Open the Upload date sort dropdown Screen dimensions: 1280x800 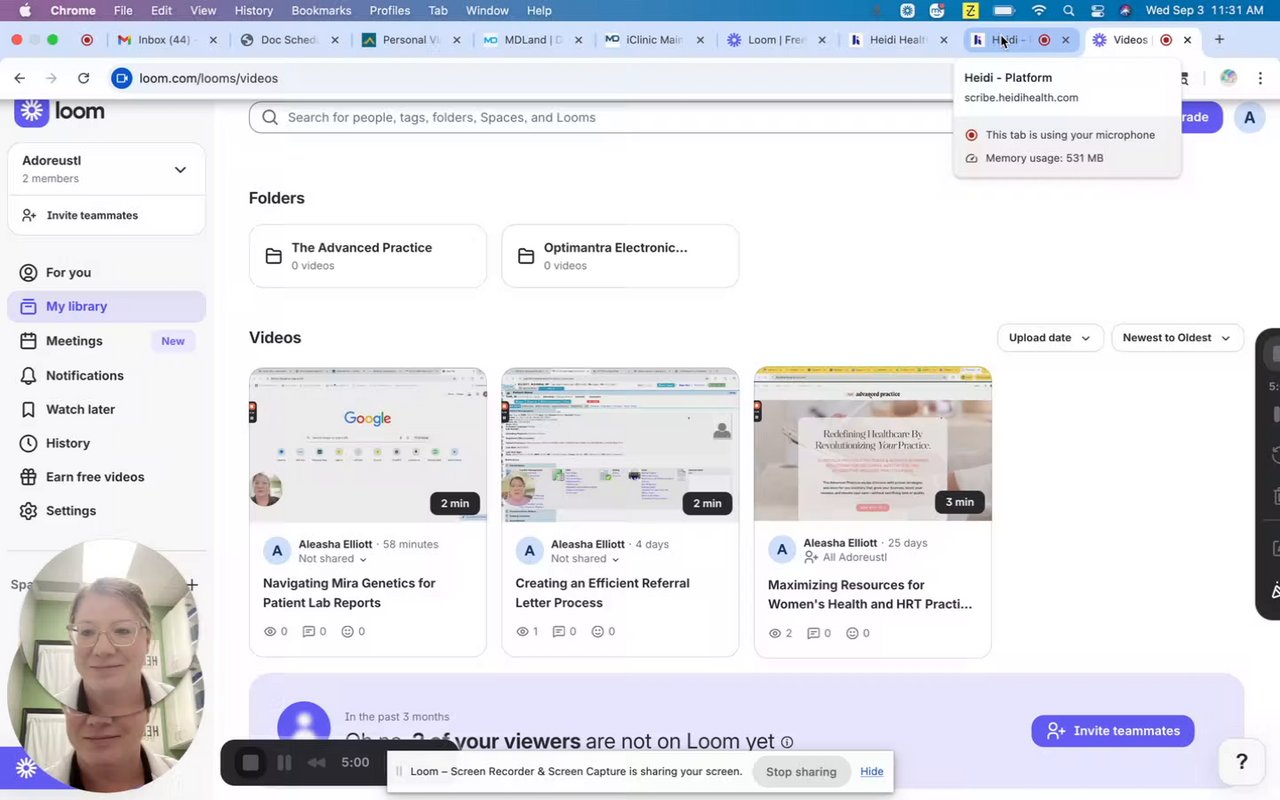tap(1050, 338)
